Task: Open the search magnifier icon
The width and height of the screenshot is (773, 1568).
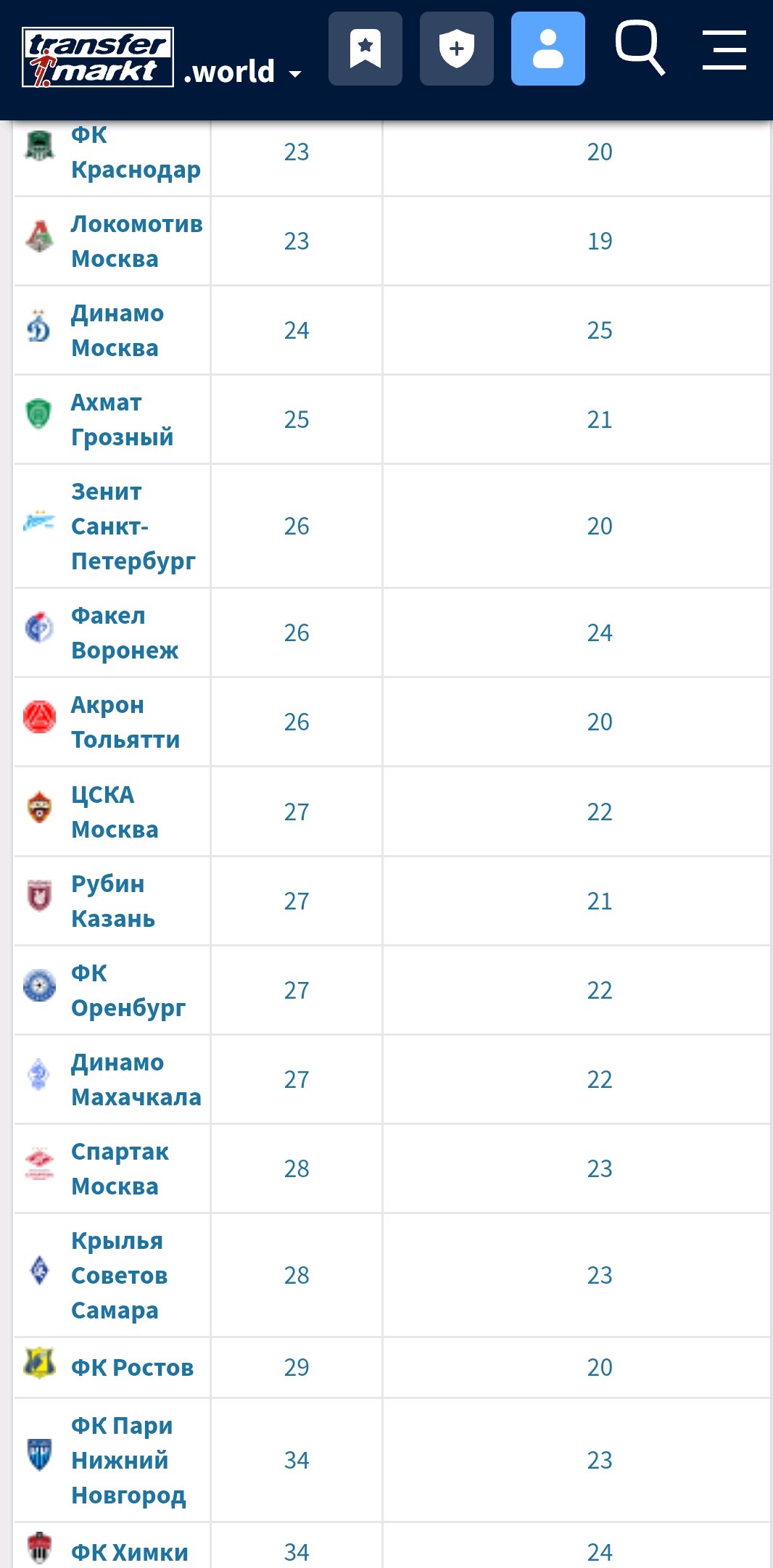Action: (x=640, y=48)
